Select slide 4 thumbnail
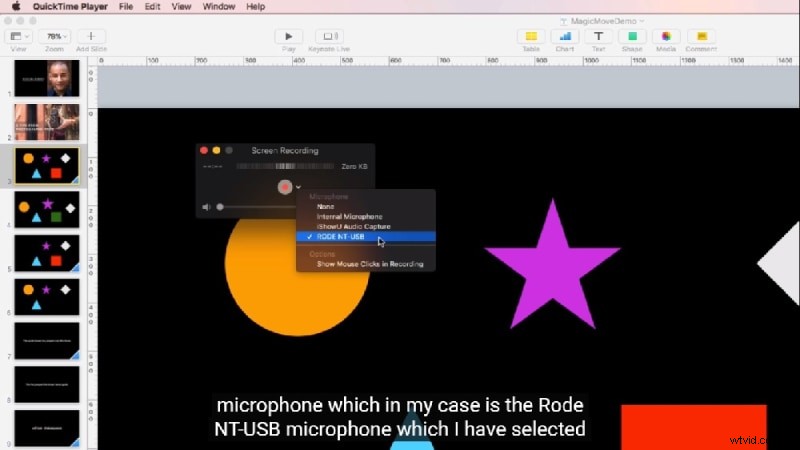The width and height of the screenshot is (800, 450). coord(47,210)
